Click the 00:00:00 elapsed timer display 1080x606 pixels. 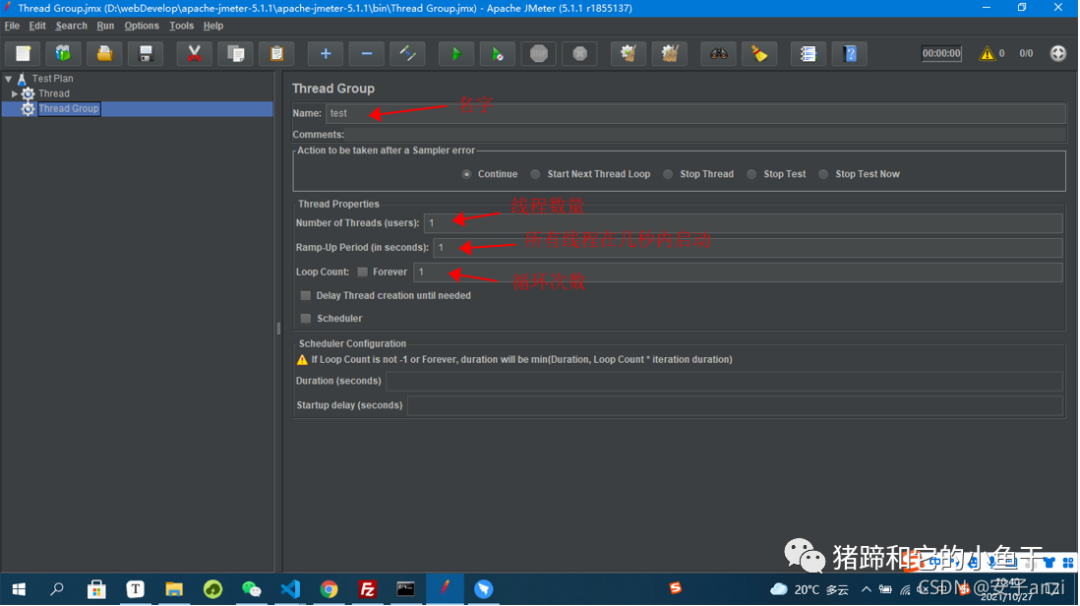pos(941,53)
